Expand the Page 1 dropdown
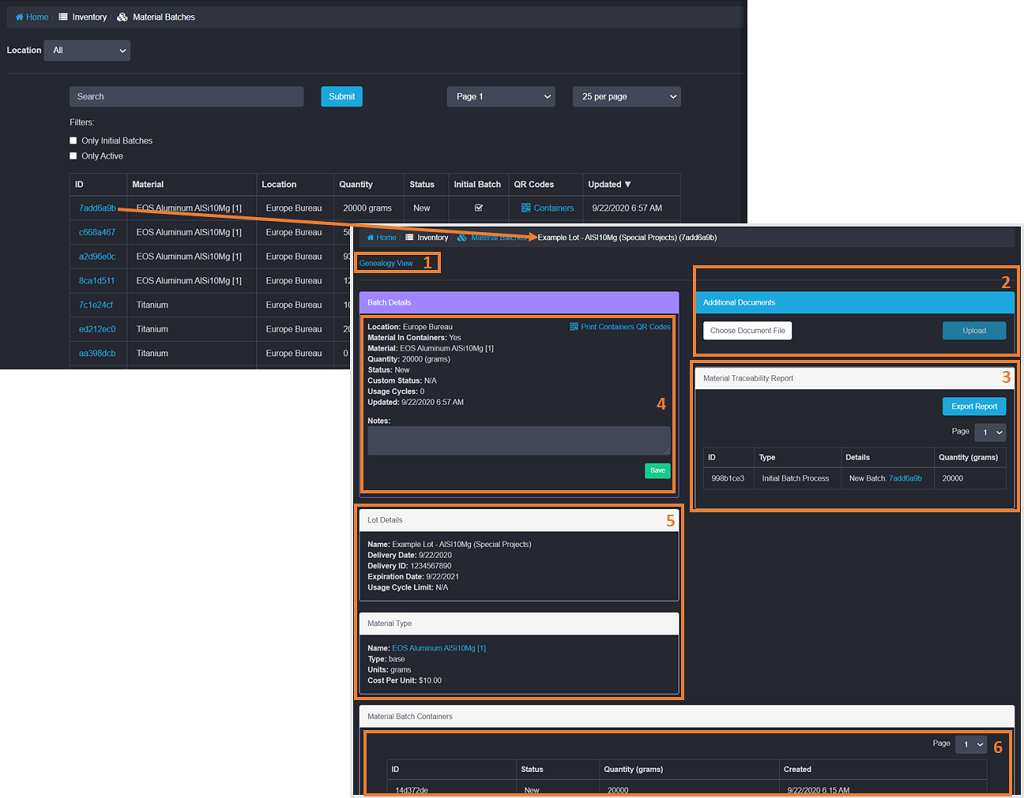Screen dimensions: 1024x798 click(x=500, y=97)
